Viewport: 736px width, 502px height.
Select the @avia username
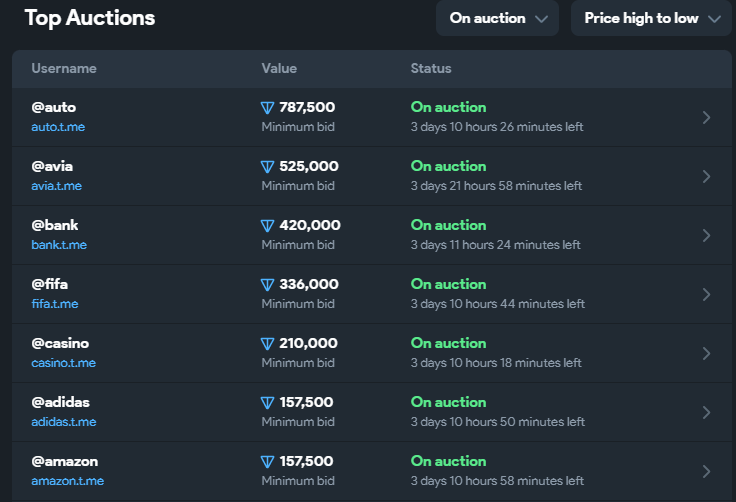pyautogui.click(x=52, y=166)
